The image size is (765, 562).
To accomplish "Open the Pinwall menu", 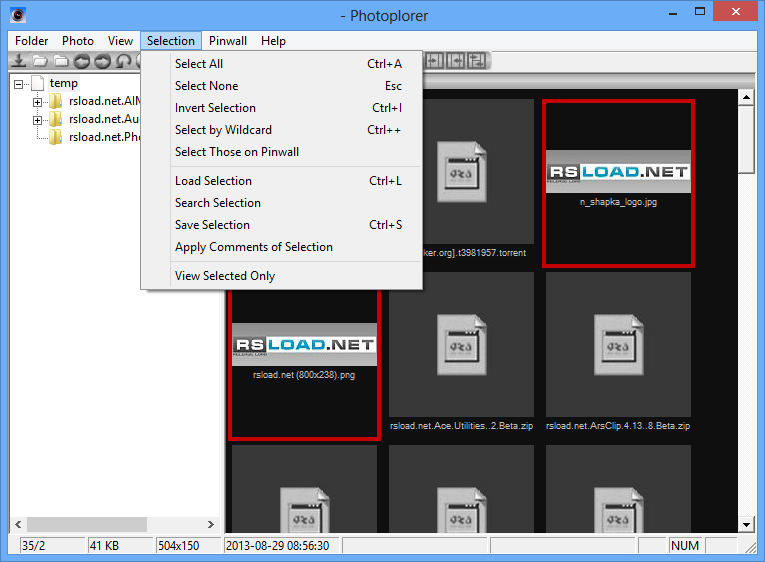I will point(228,41).
